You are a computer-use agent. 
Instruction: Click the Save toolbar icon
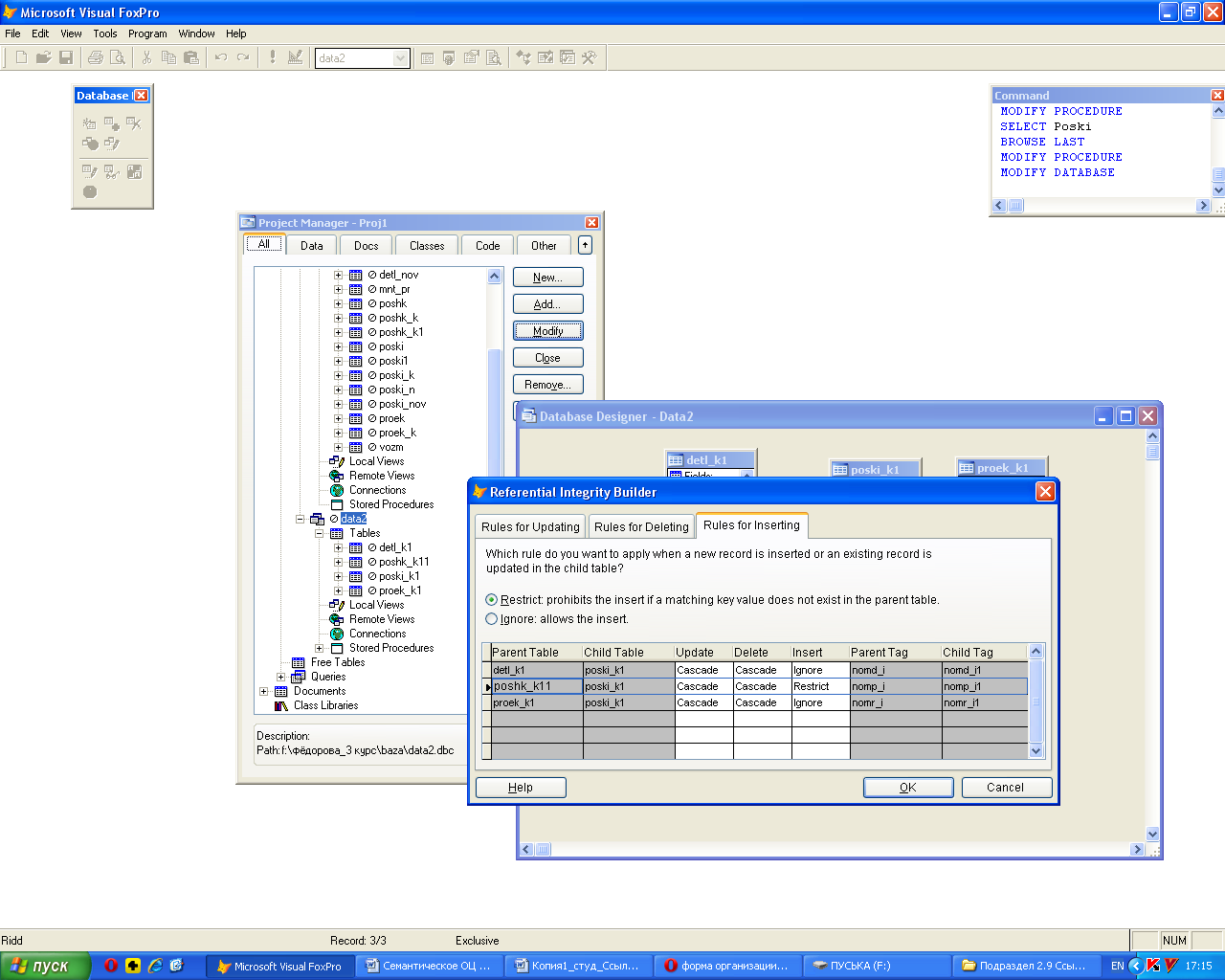pos(66,57)
